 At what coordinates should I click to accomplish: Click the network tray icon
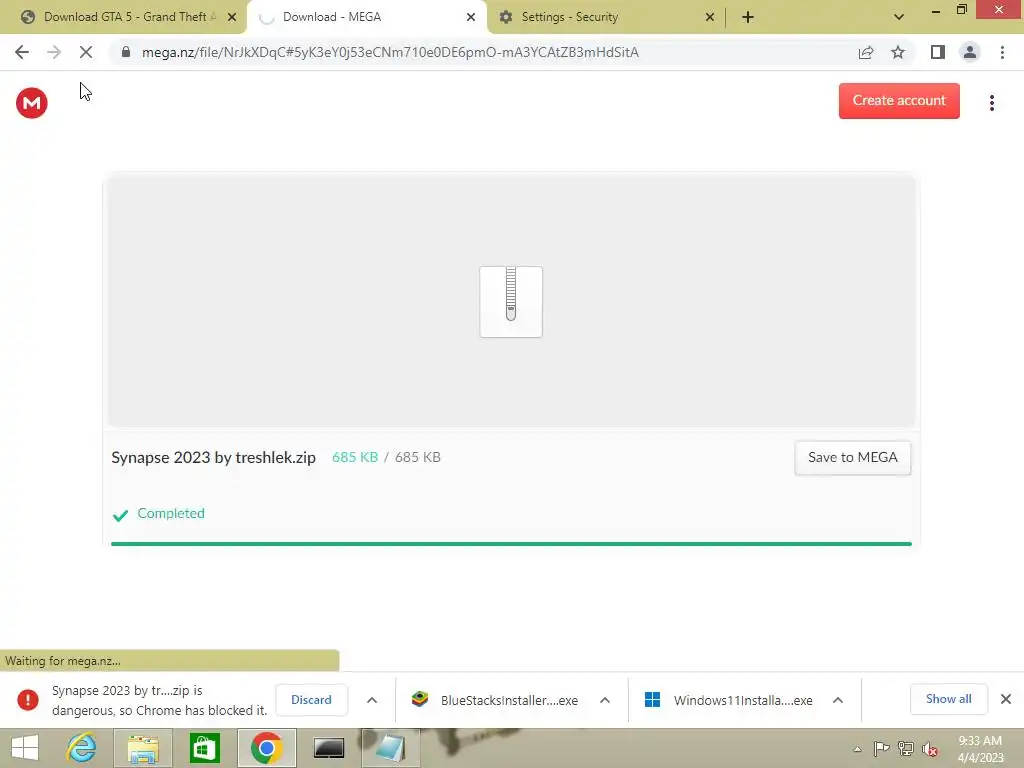(906, 749)
